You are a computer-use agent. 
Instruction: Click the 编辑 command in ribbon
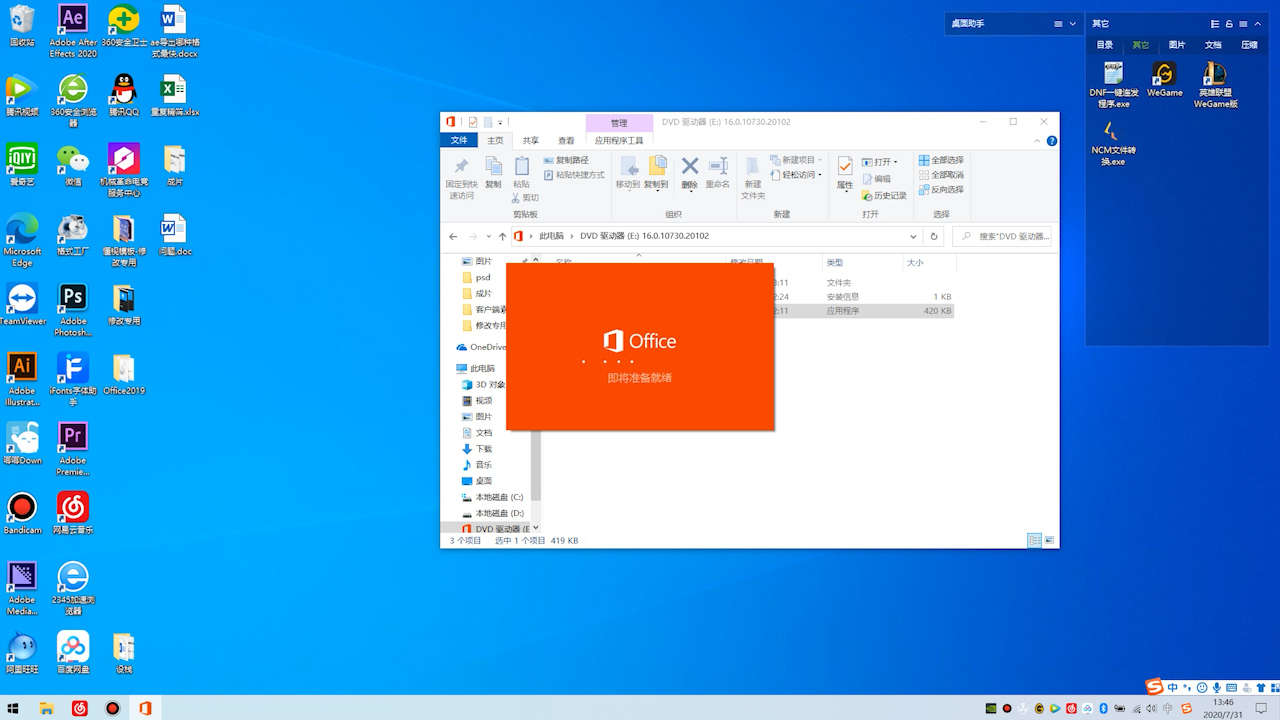[x=876, y=179]
